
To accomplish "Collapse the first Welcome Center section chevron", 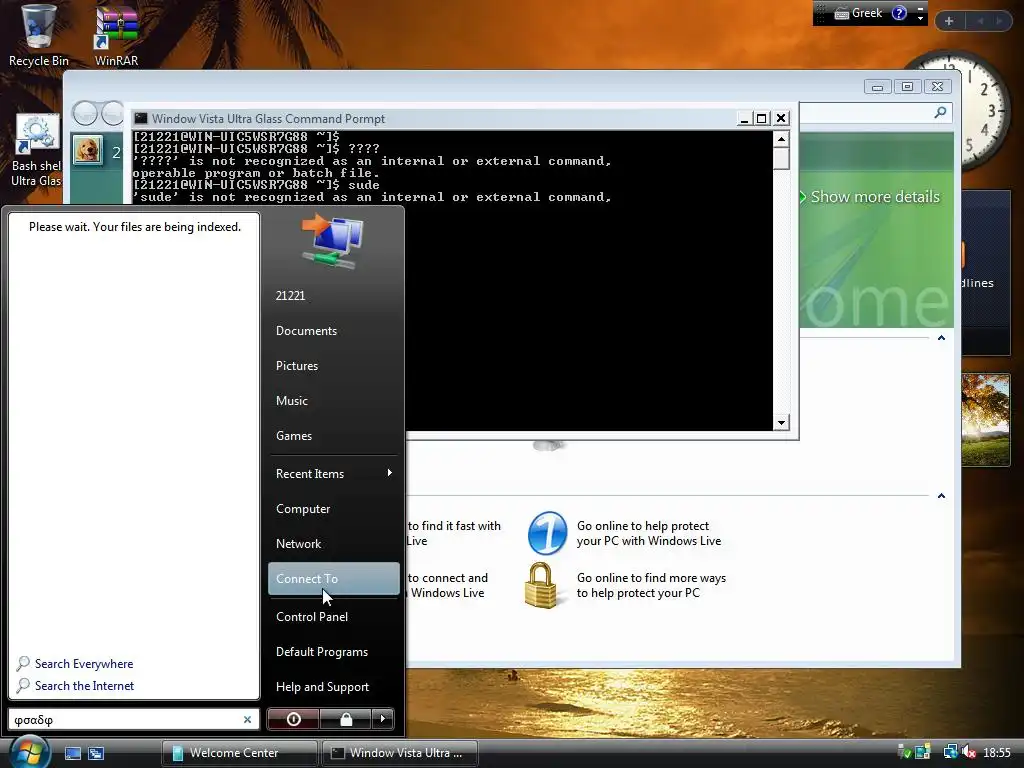I will pyautogui.click(x=941, y=338).
